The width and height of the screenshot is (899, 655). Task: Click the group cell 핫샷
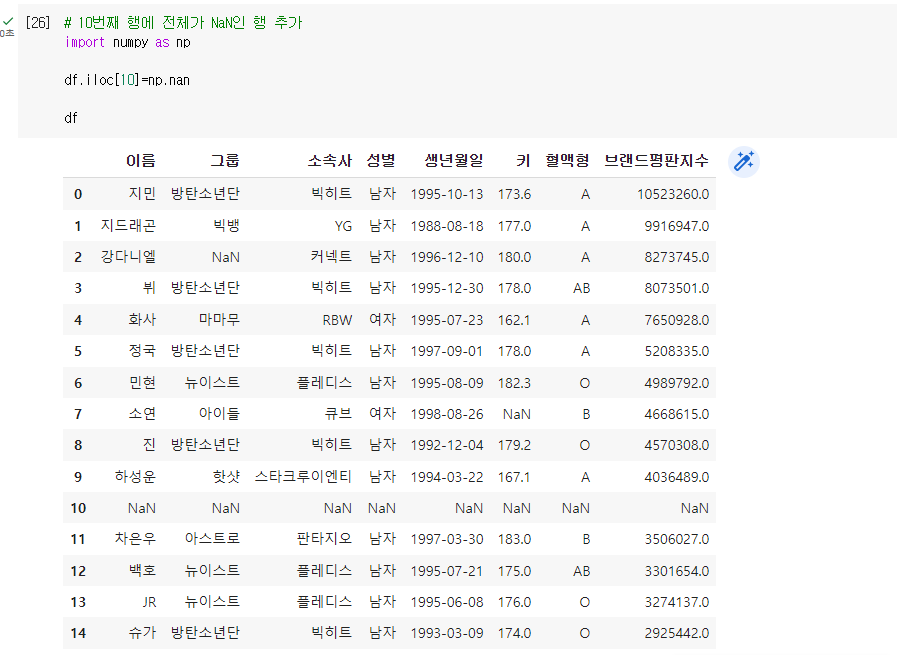click(226, 477)
